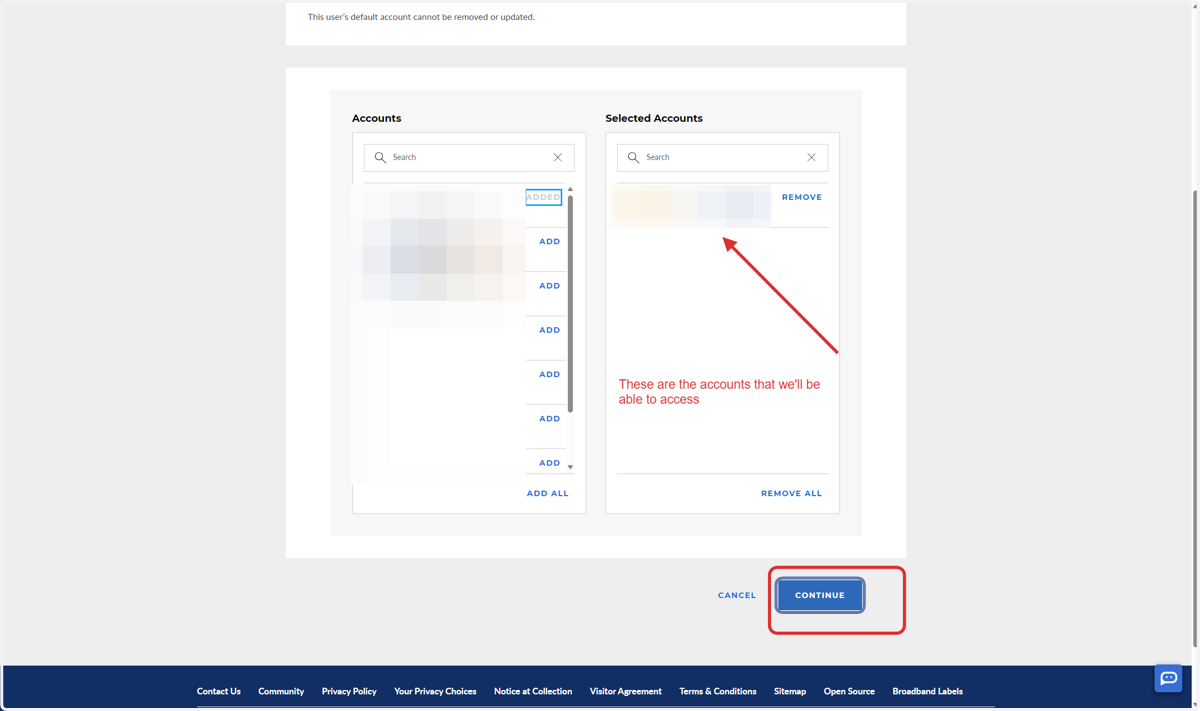Open Community footer link
The height and width of the screenshot is (711, 1200).
tap(281, 691)
